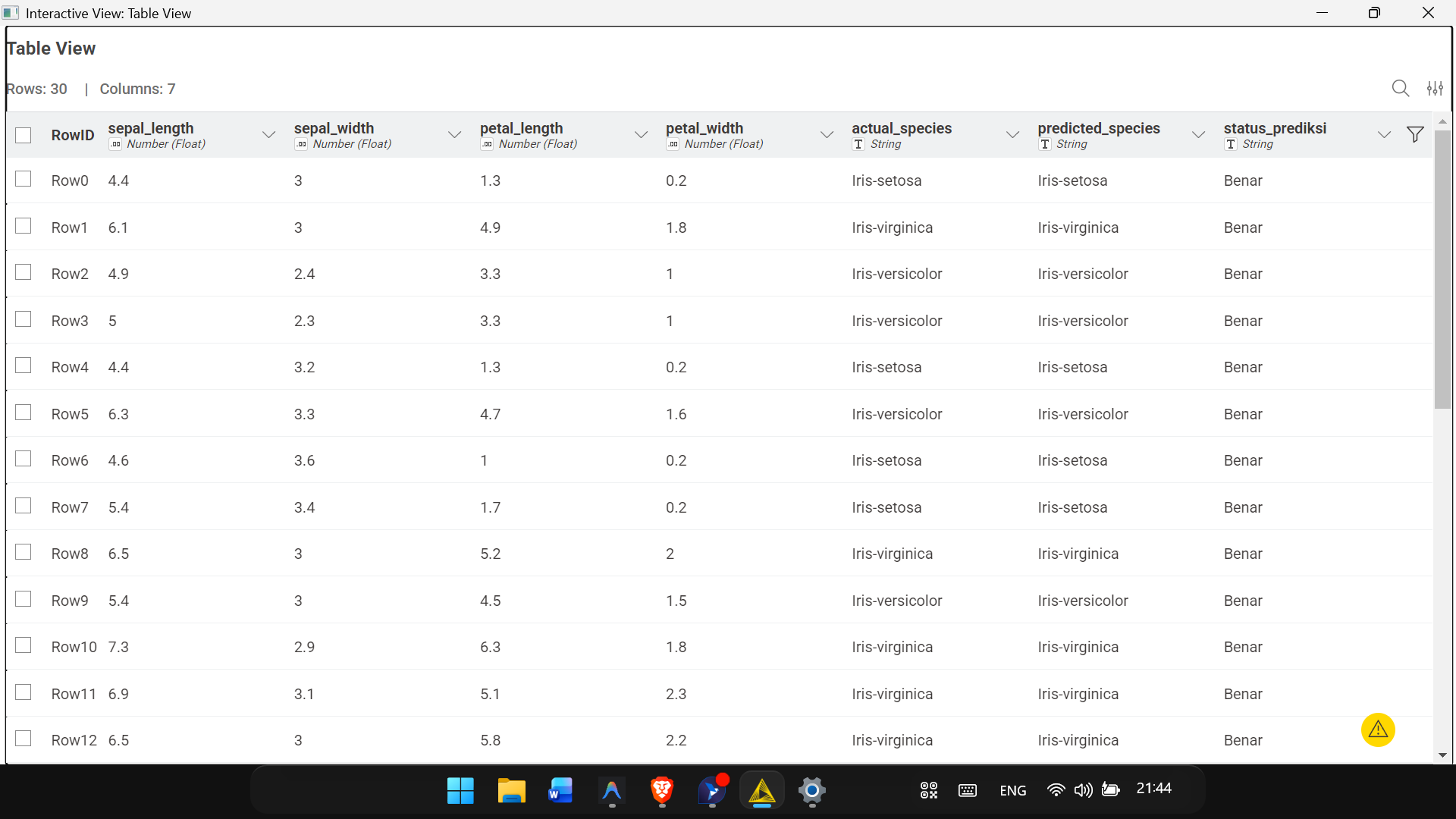Click Row8 petal_length value 5.2
This screenshot has width=1456, height=819.
tap(490, 554)
